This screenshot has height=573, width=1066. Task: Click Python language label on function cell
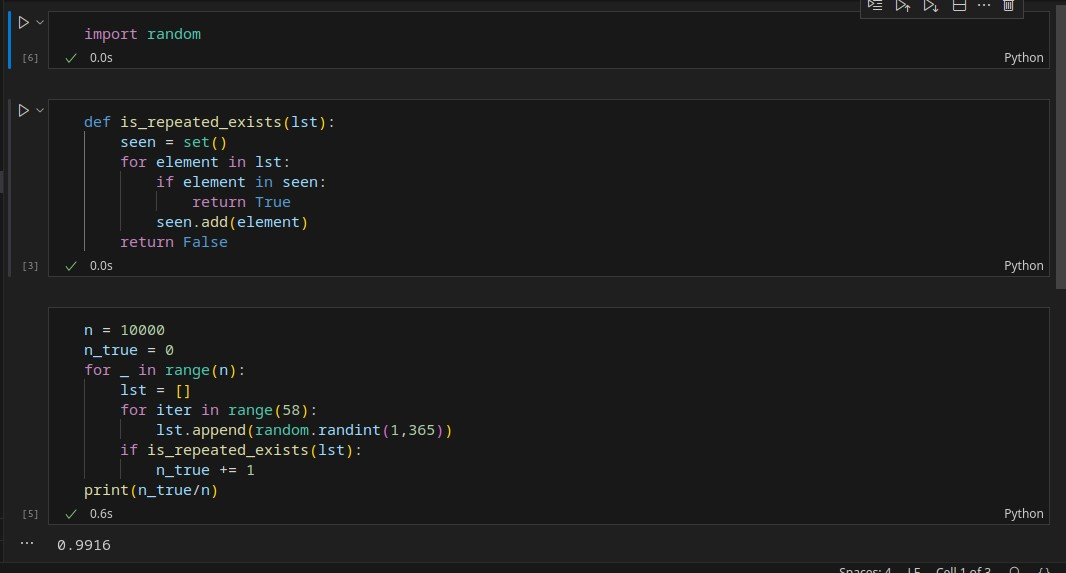point(1023,266)
